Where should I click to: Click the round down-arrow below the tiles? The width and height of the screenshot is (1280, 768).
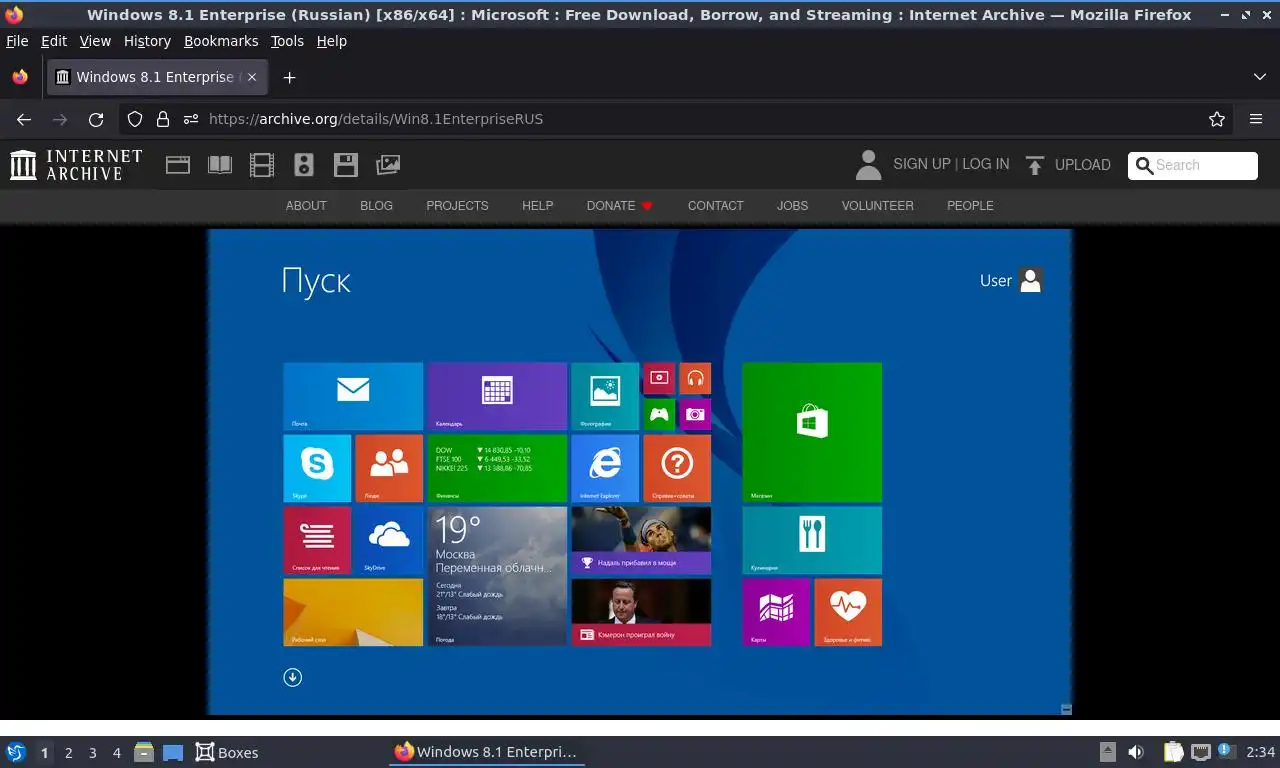pos(292,677)
